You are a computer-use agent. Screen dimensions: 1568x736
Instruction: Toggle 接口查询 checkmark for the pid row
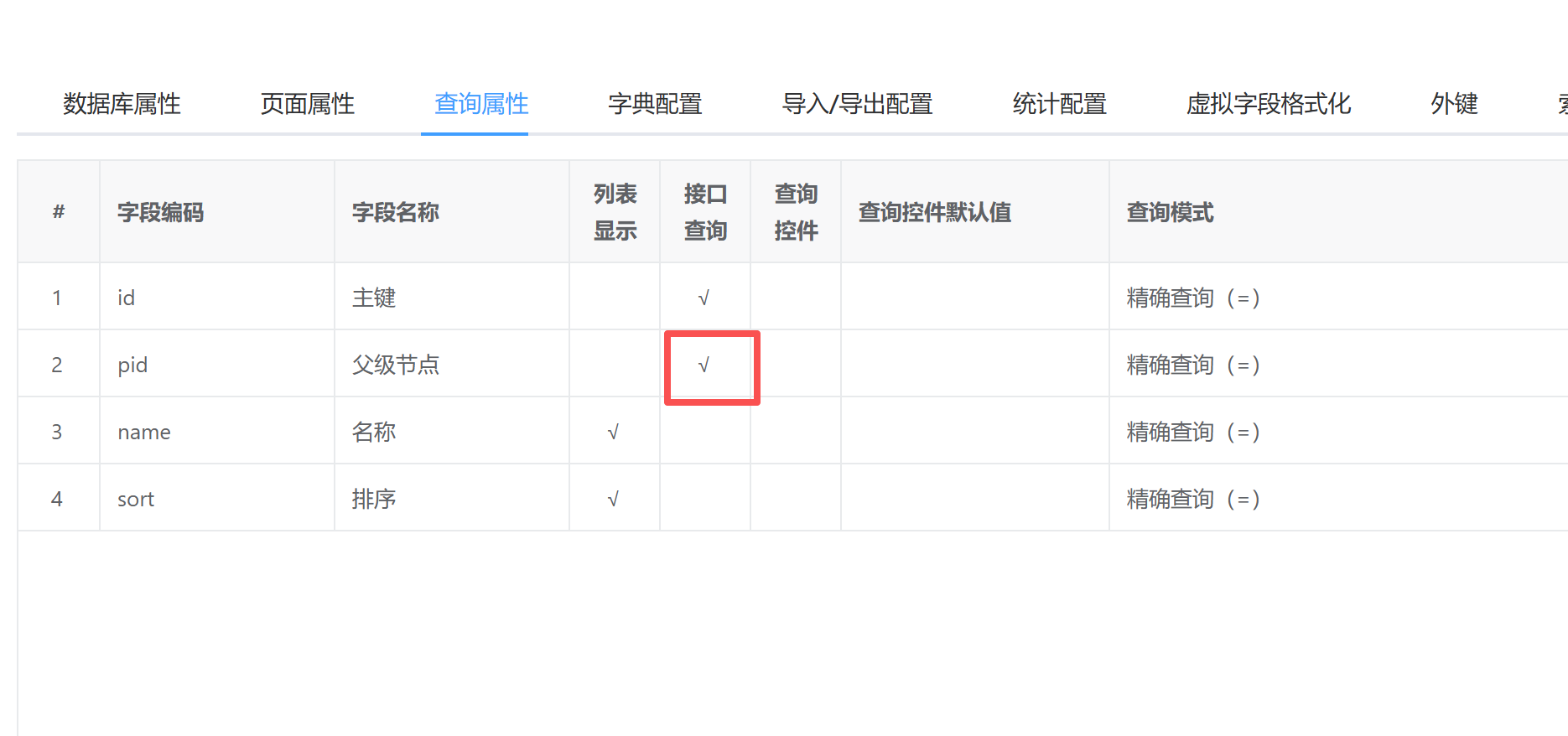tap(704, 365)
